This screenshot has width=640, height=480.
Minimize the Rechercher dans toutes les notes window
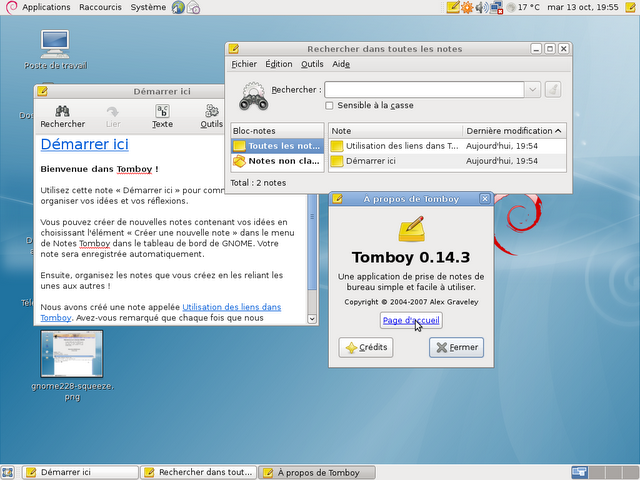[x=536, y=49]
